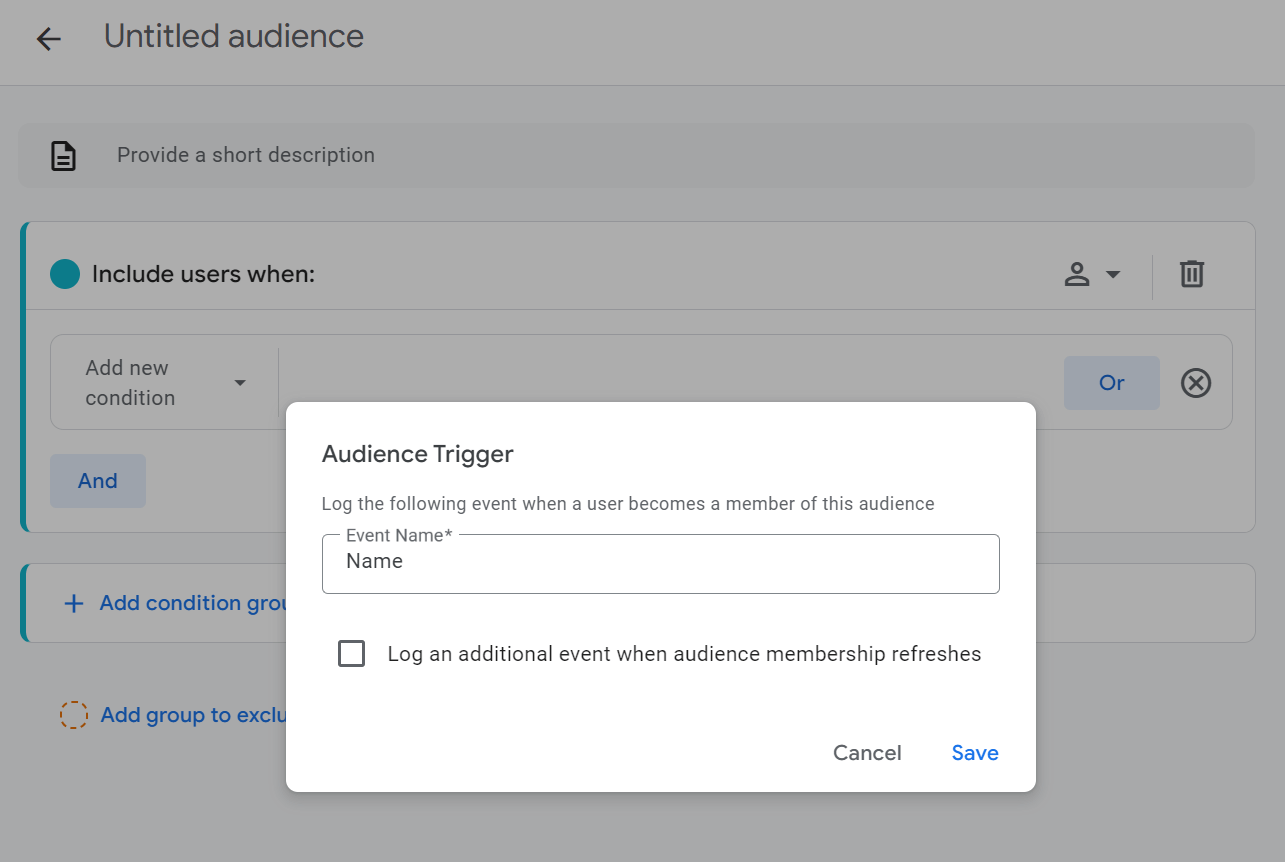Cancel the Audience Trigger dialog

click(x=867, y=753)
